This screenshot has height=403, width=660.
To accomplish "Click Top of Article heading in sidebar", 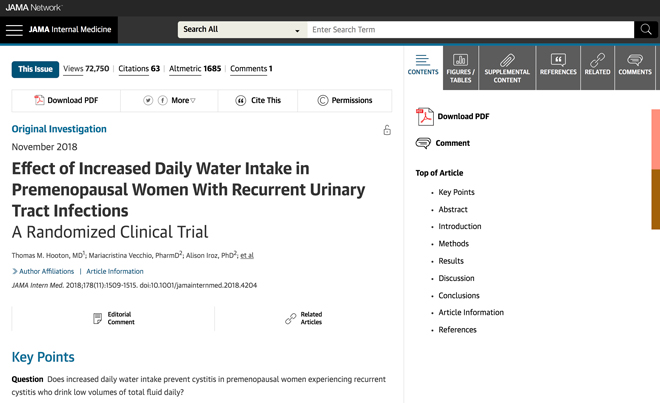I will 439,173.
